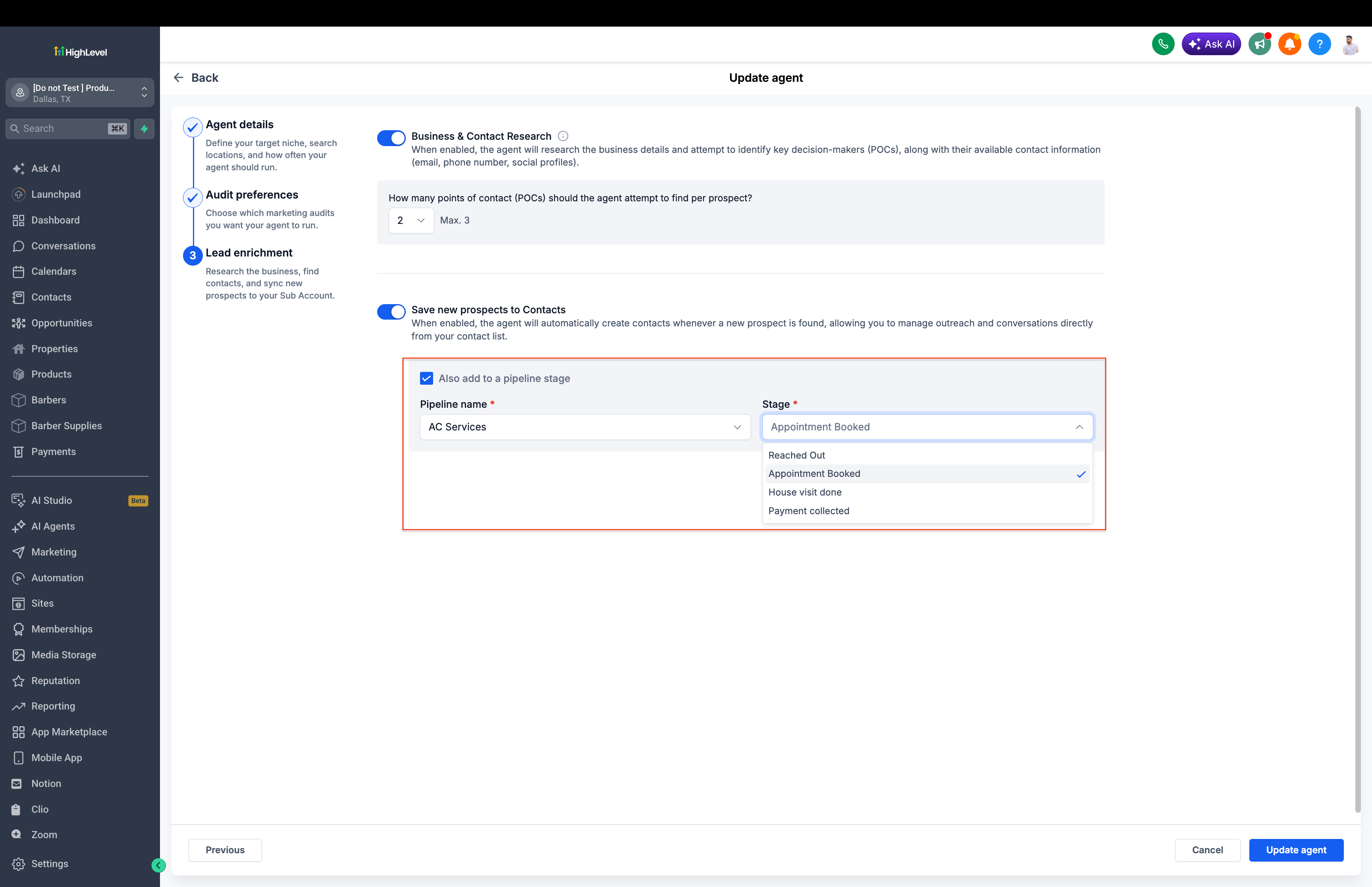Uncheck Also add to a pipeline stage
1372x887 pixels.
coord(426,378)
